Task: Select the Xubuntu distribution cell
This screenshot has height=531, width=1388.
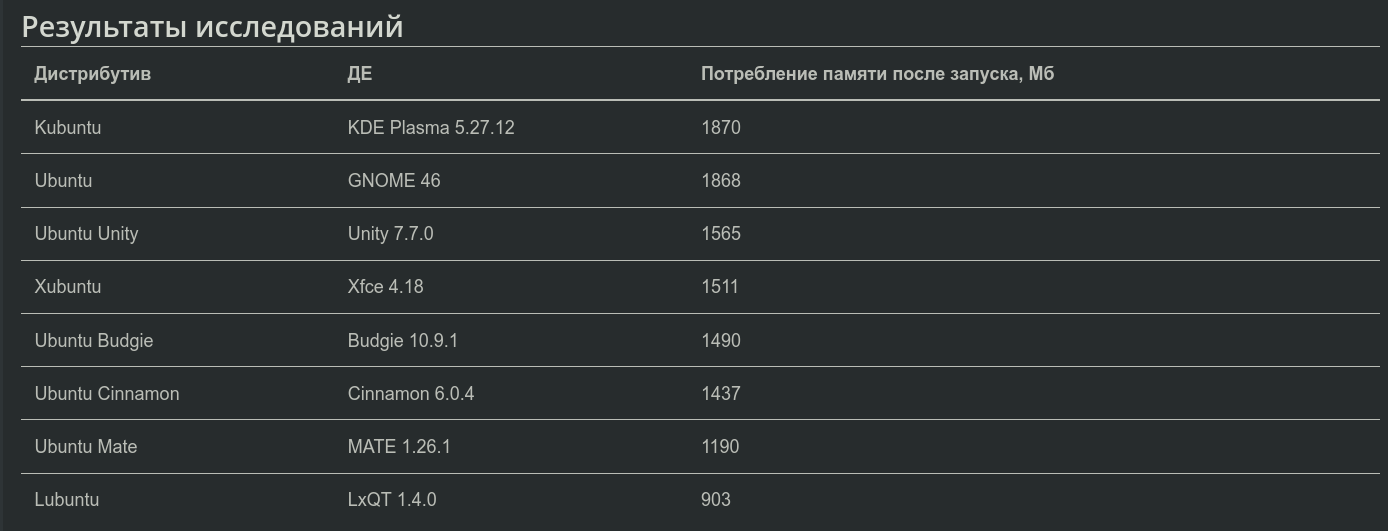Action: 68,287
